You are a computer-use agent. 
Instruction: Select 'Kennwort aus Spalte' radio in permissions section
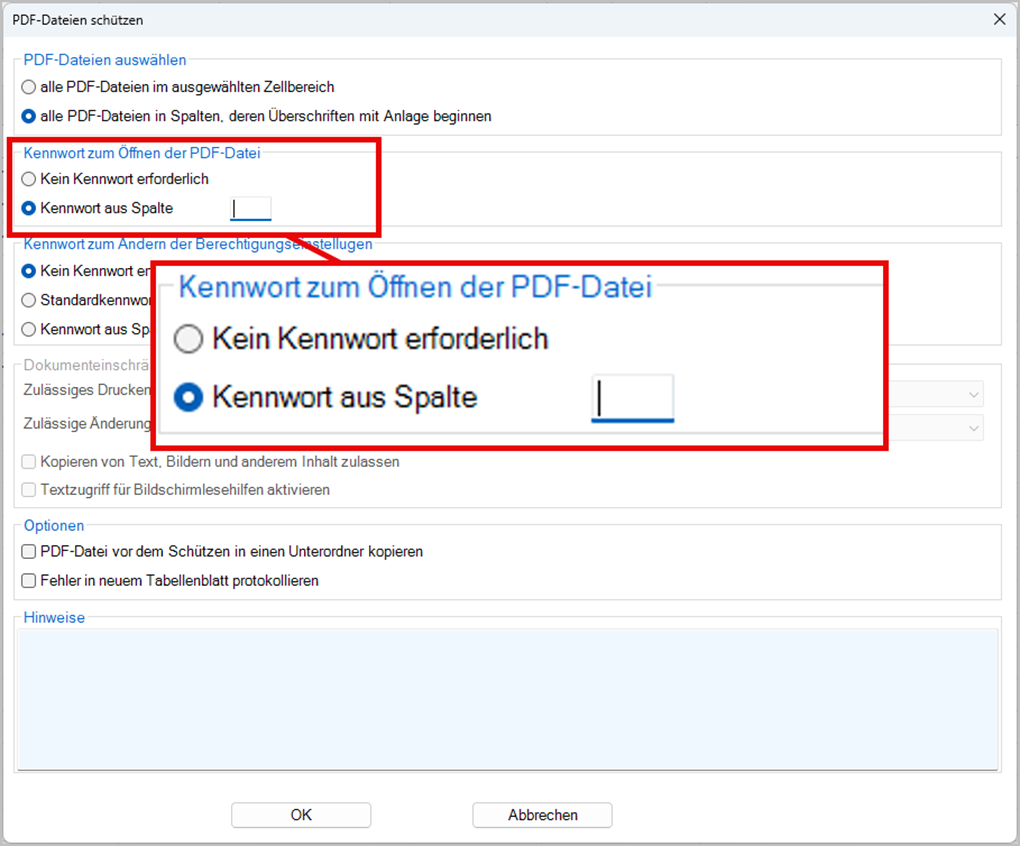(29, 329)
